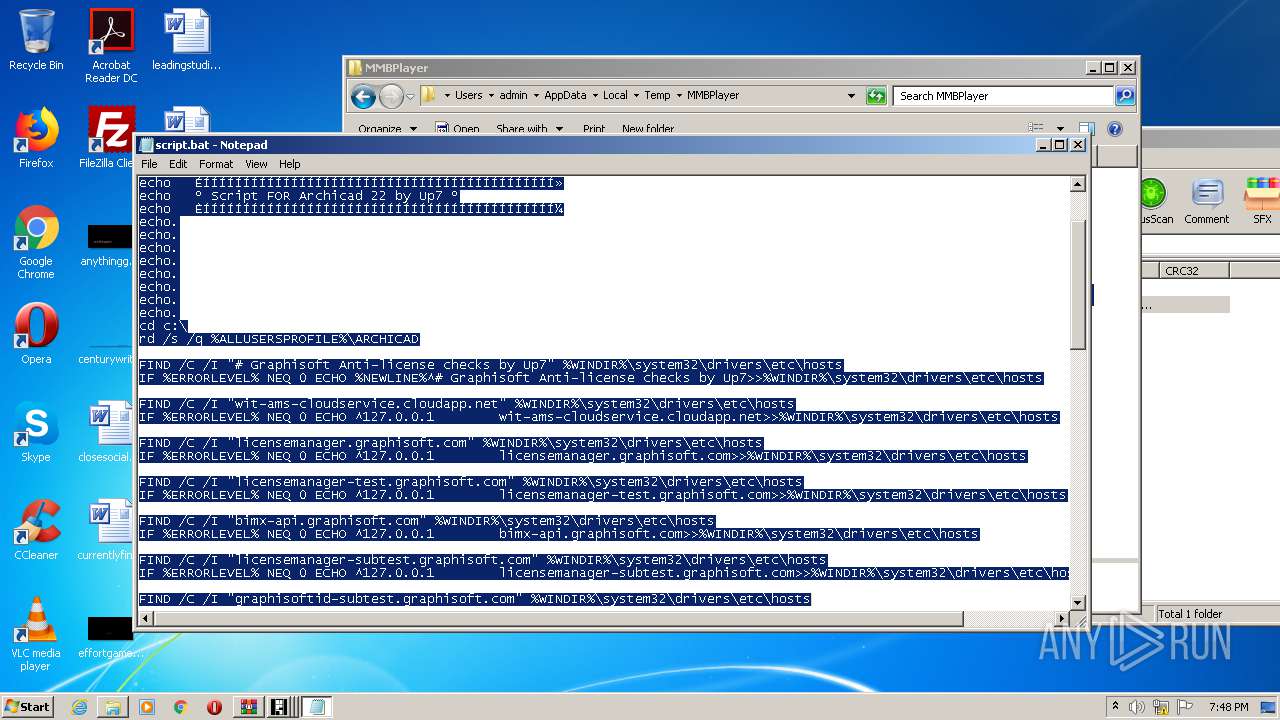
Task: Refresh the MMBPlayer folder view
Action: (876, 96)
